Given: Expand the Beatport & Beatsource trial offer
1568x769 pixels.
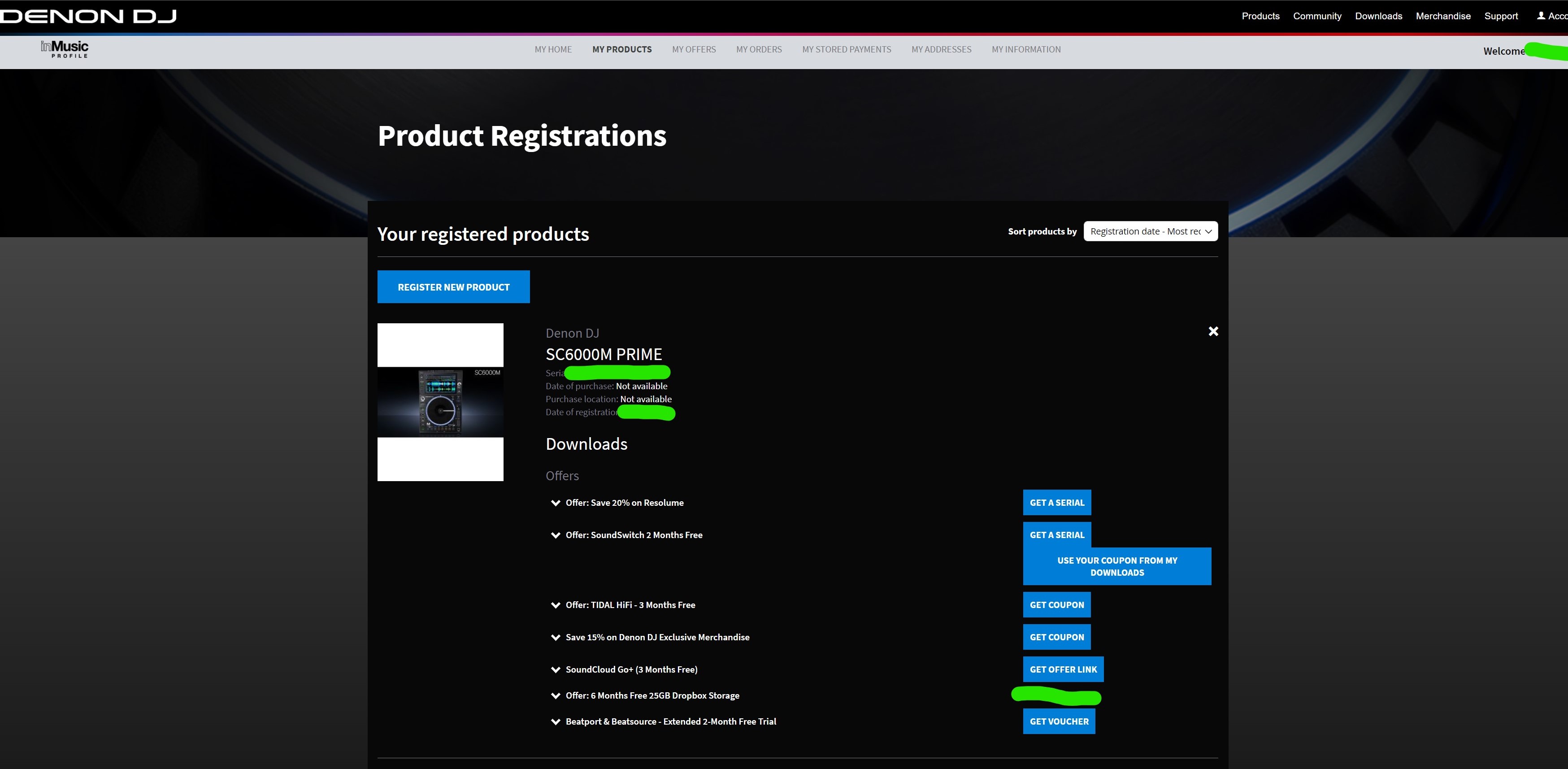Looking at the screenshot, I should (556, 722).
